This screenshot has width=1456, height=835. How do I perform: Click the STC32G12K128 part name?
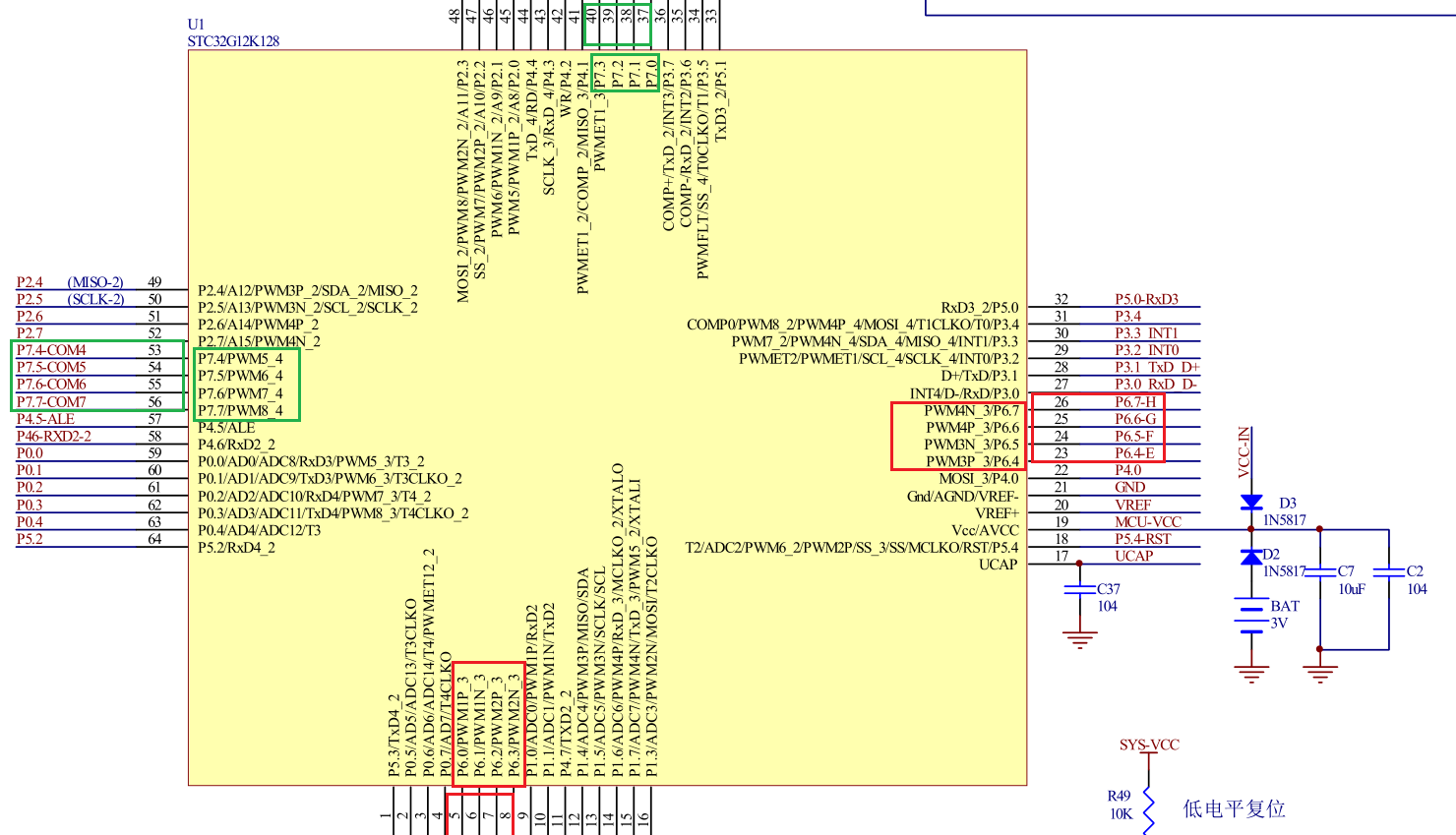point(233,41)
